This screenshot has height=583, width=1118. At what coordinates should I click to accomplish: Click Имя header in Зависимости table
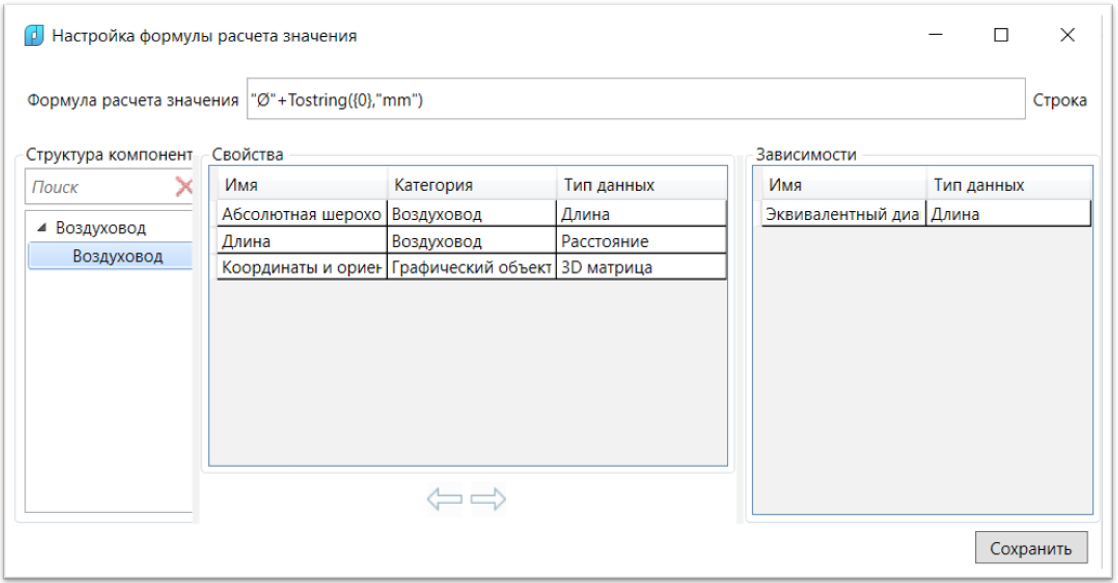[x=843, y=185]
